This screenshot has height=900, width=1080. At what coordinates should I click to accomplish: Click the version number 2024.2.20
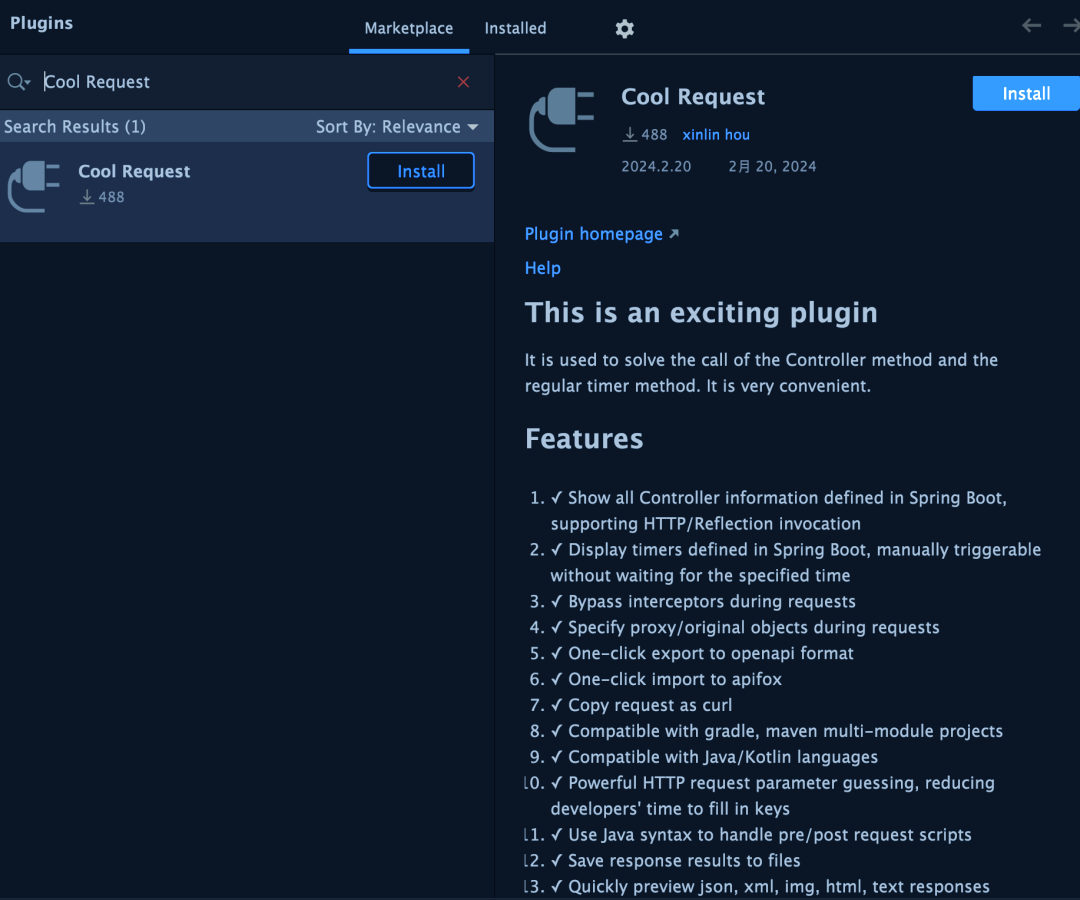point(656,167)
